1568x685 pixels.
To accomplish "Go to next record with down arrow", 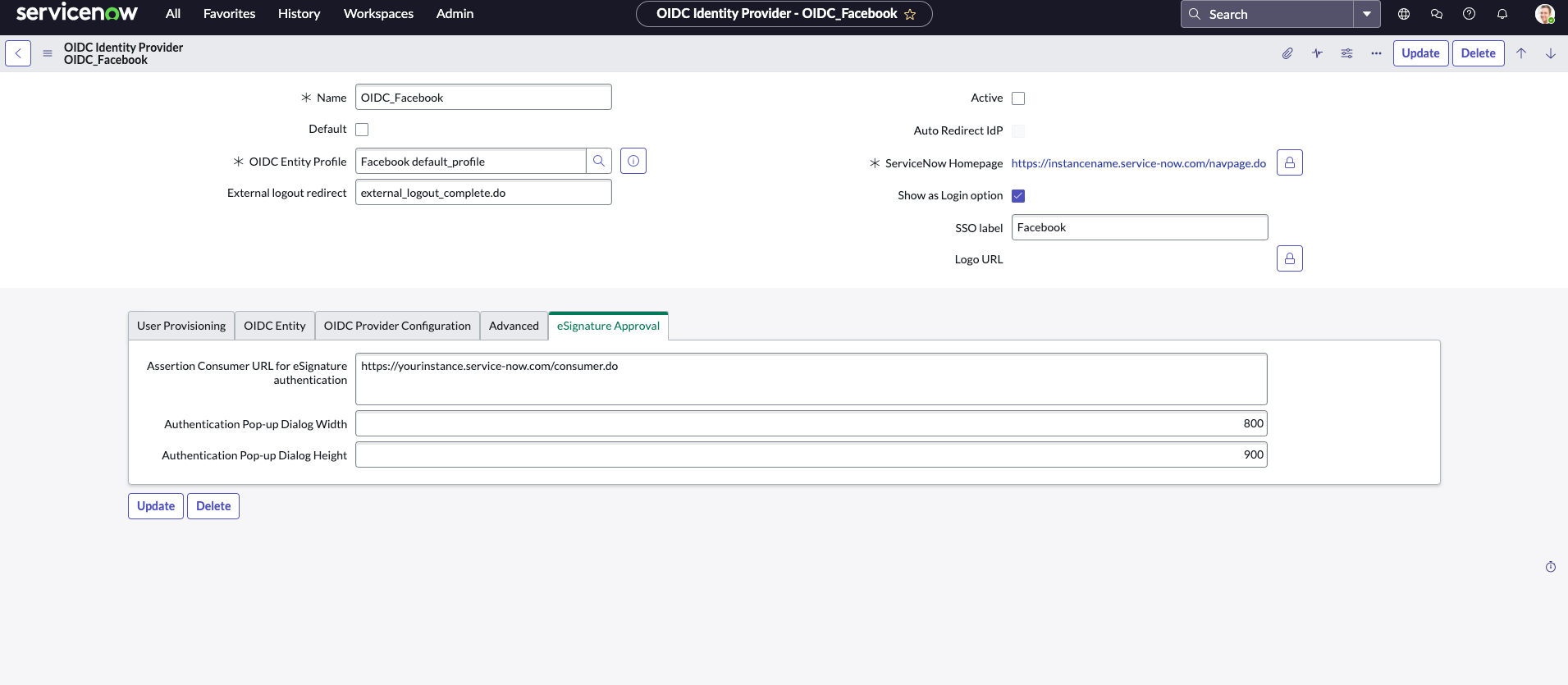I will pyautogui.click(x=1551, y=53).
